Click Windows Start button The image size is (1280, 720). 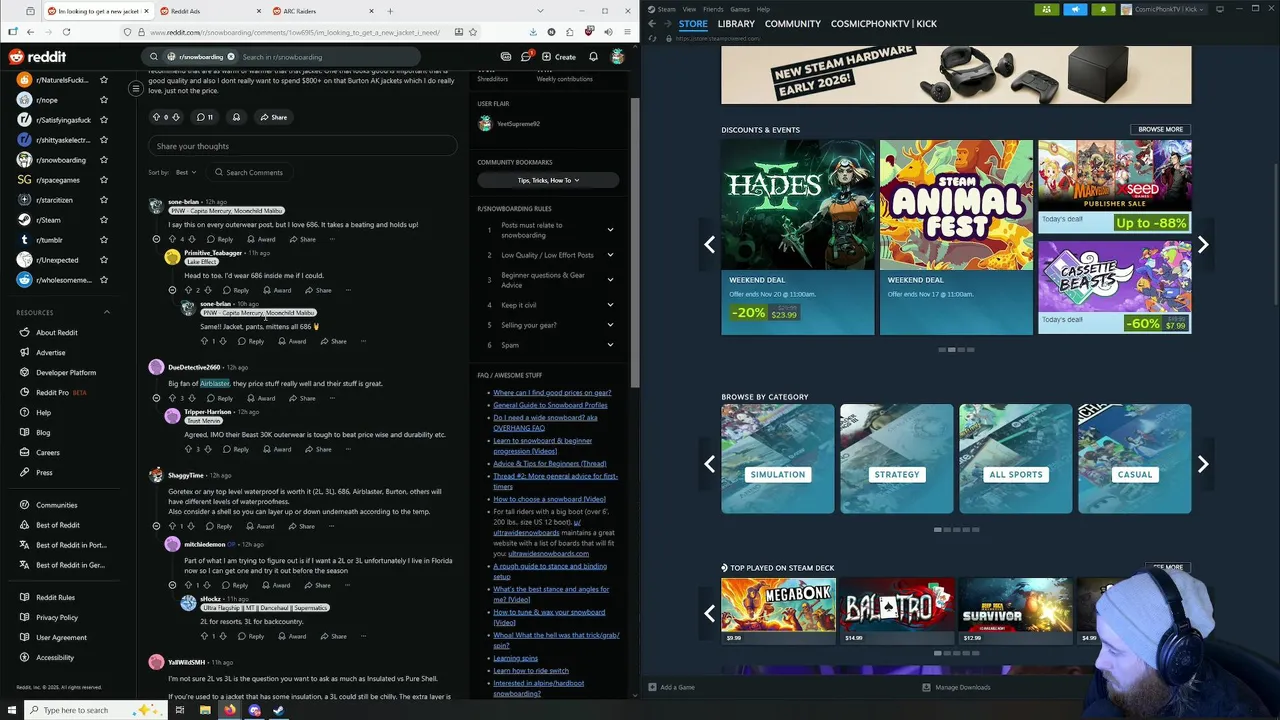pyautogui.click(x=12, y=710)
